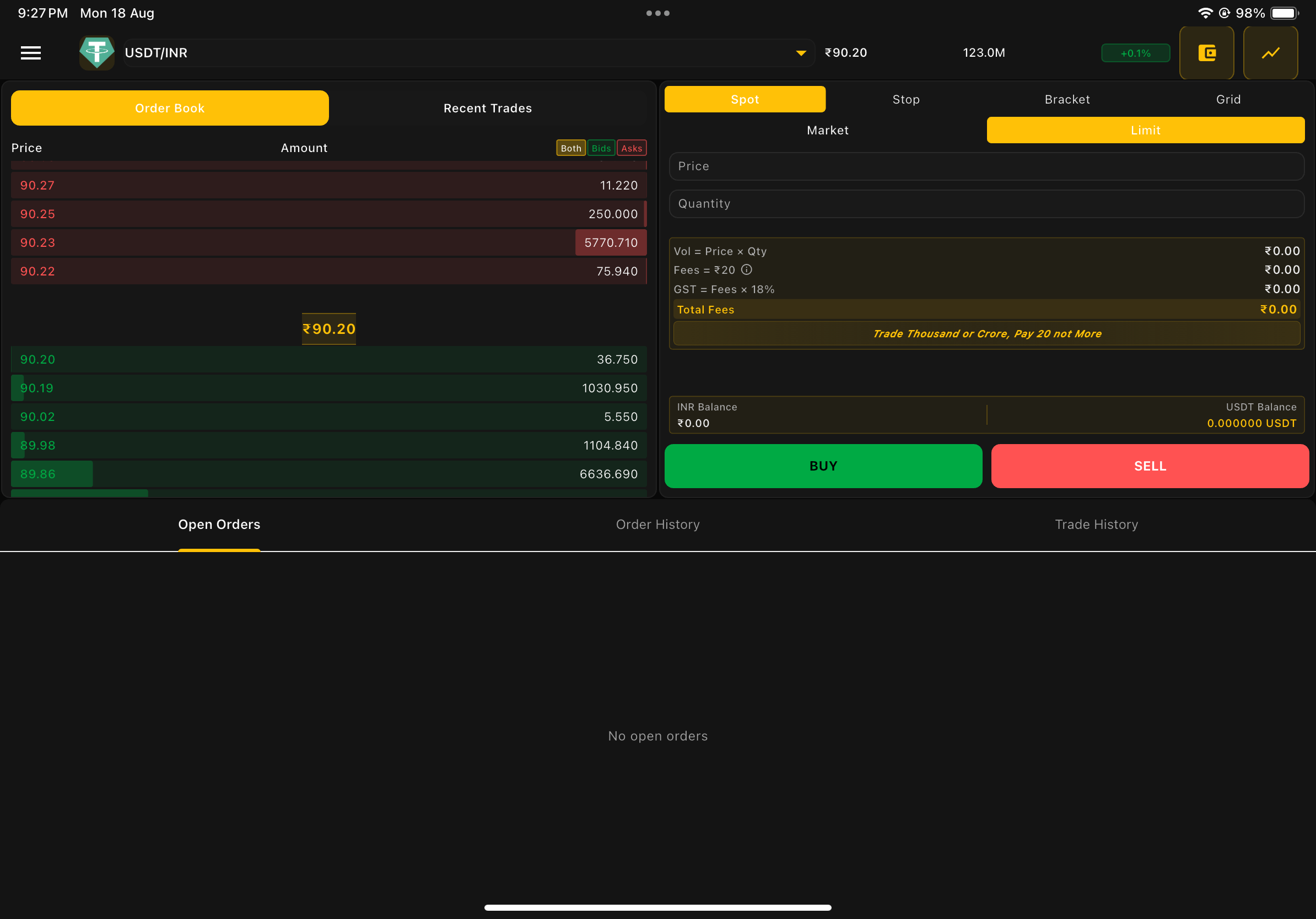Switch to the Market order type
Image resolution: width=1316 pixels, height=919 pixels.
(x=827, y=130)
